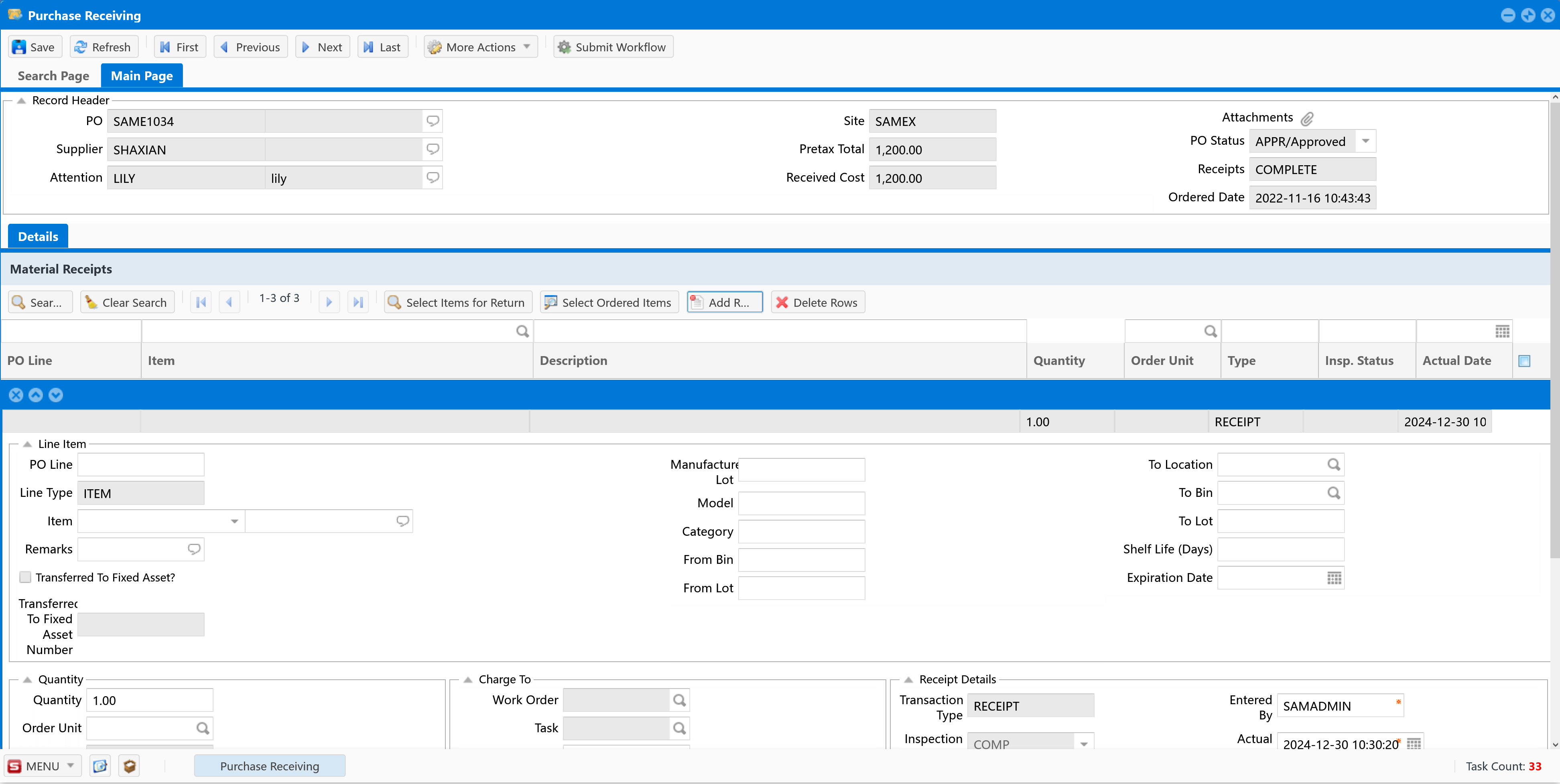Click the To Location lookup icon
Image resolution: width=1560 pixels, height=784 pixels.
1334,464
